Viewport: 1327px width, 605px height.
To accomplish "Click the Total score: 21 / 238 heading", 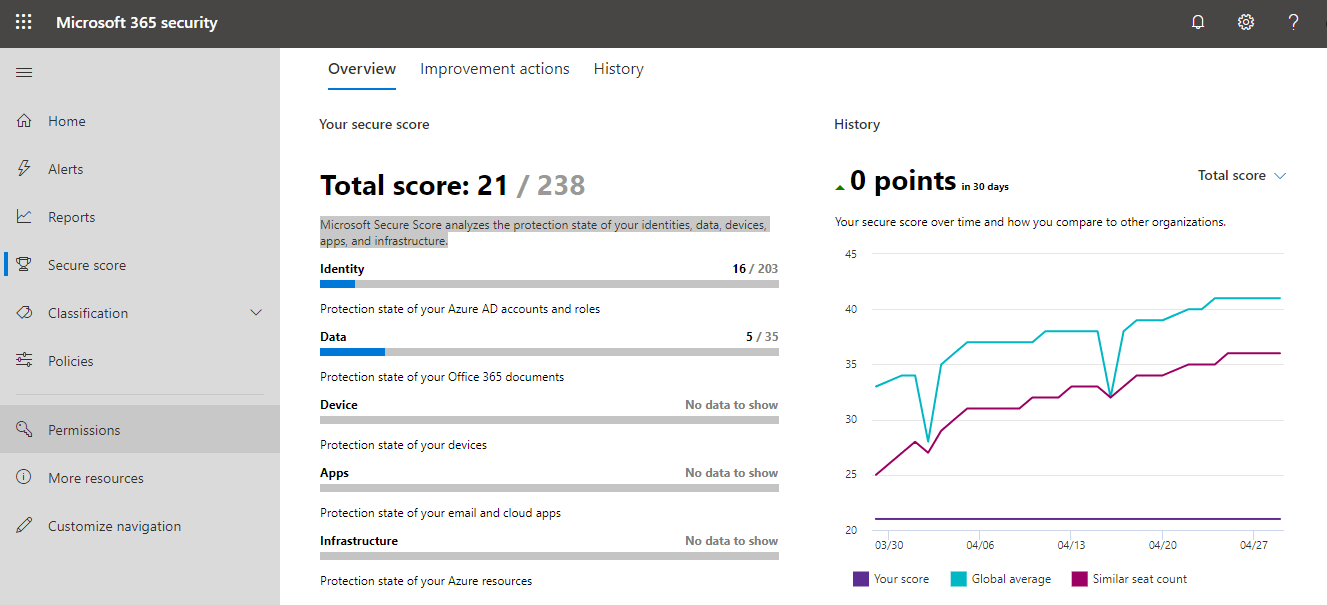I will (x=452, y=185).
